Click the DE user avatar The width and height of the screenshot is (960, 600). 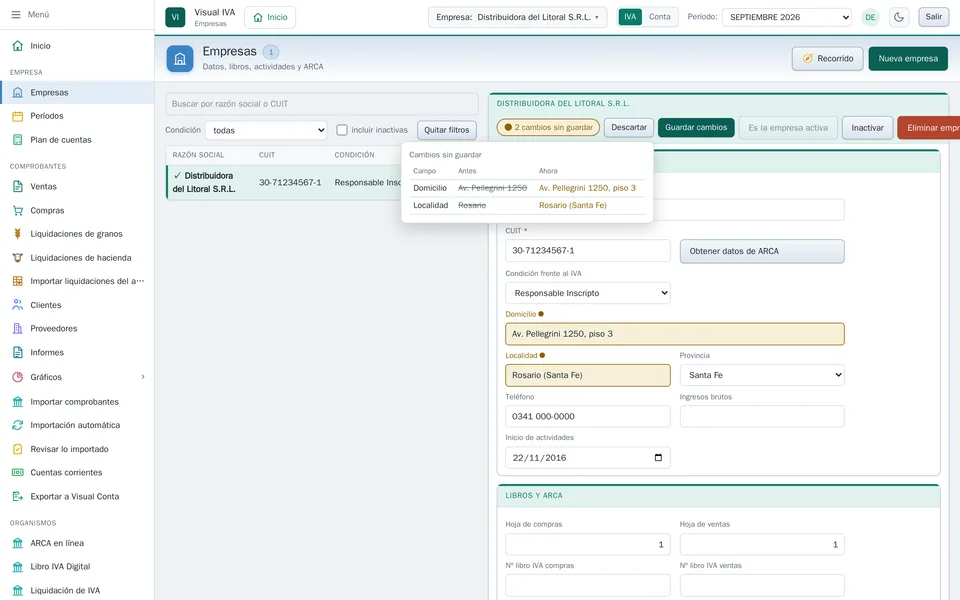tap(870, 17)
